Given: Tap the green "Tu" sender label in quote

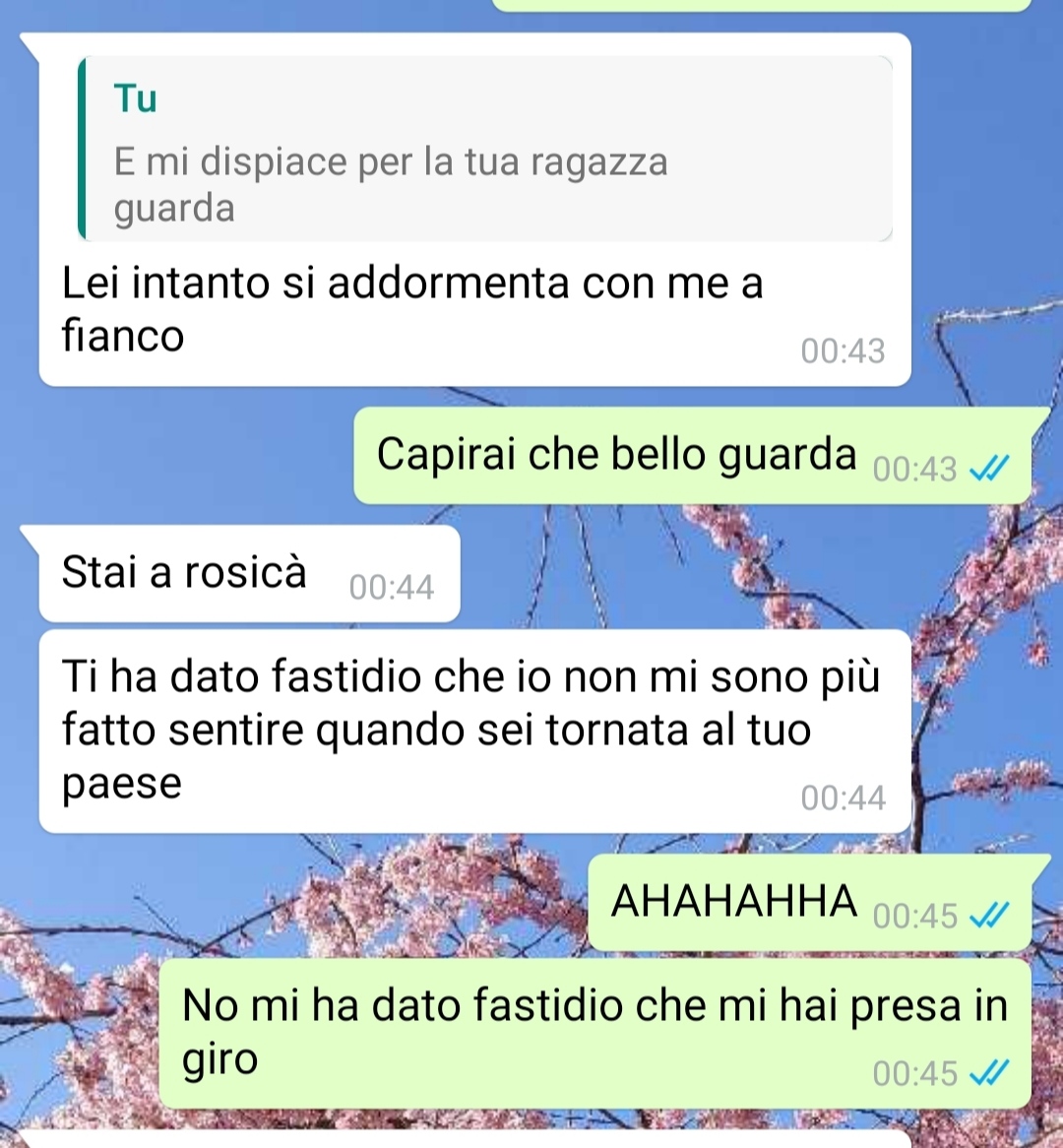Looking at the screenshot, I should (136, 98).
